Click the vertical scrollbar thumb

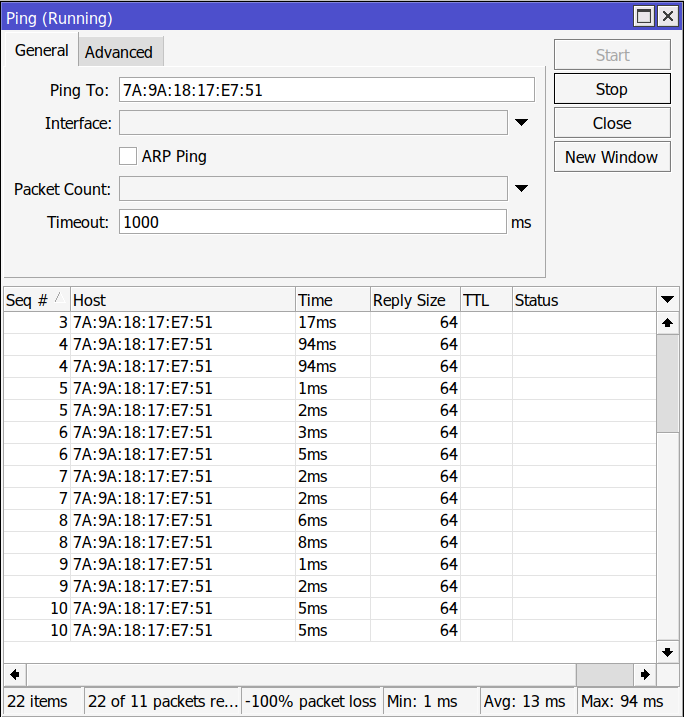pyautogui.click(x=667, y=383)
